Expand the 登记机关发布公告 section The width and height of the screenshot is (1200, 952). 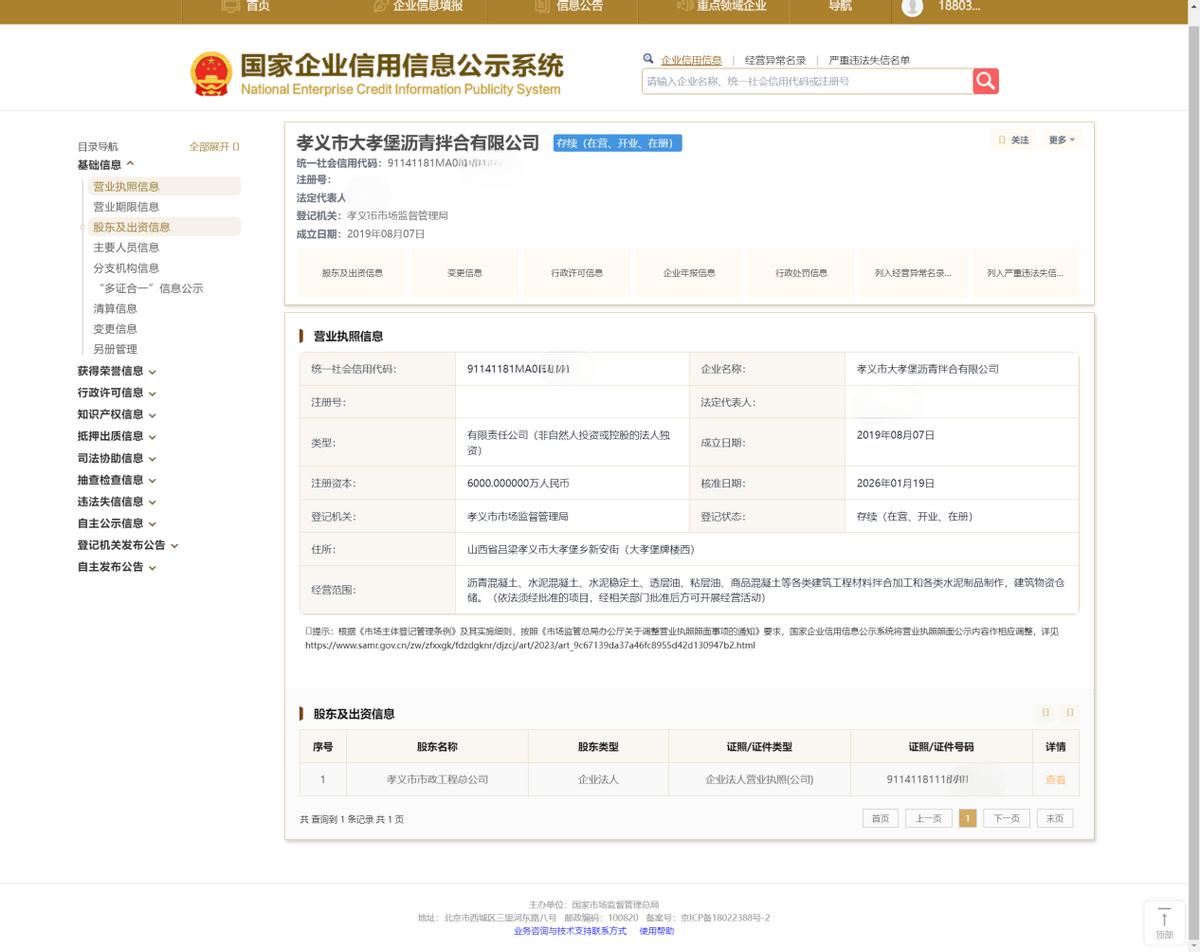[x=128, y=545]
